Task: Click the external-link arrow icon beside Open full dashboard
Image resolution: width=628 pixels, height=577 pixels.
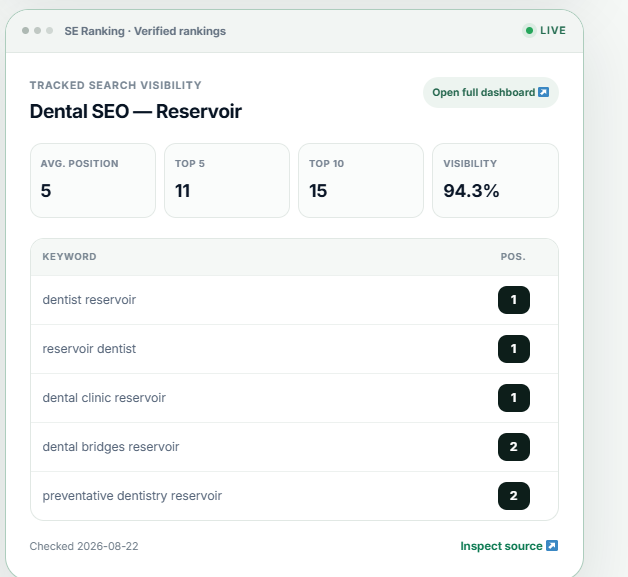Action: [x=543, y=92]
